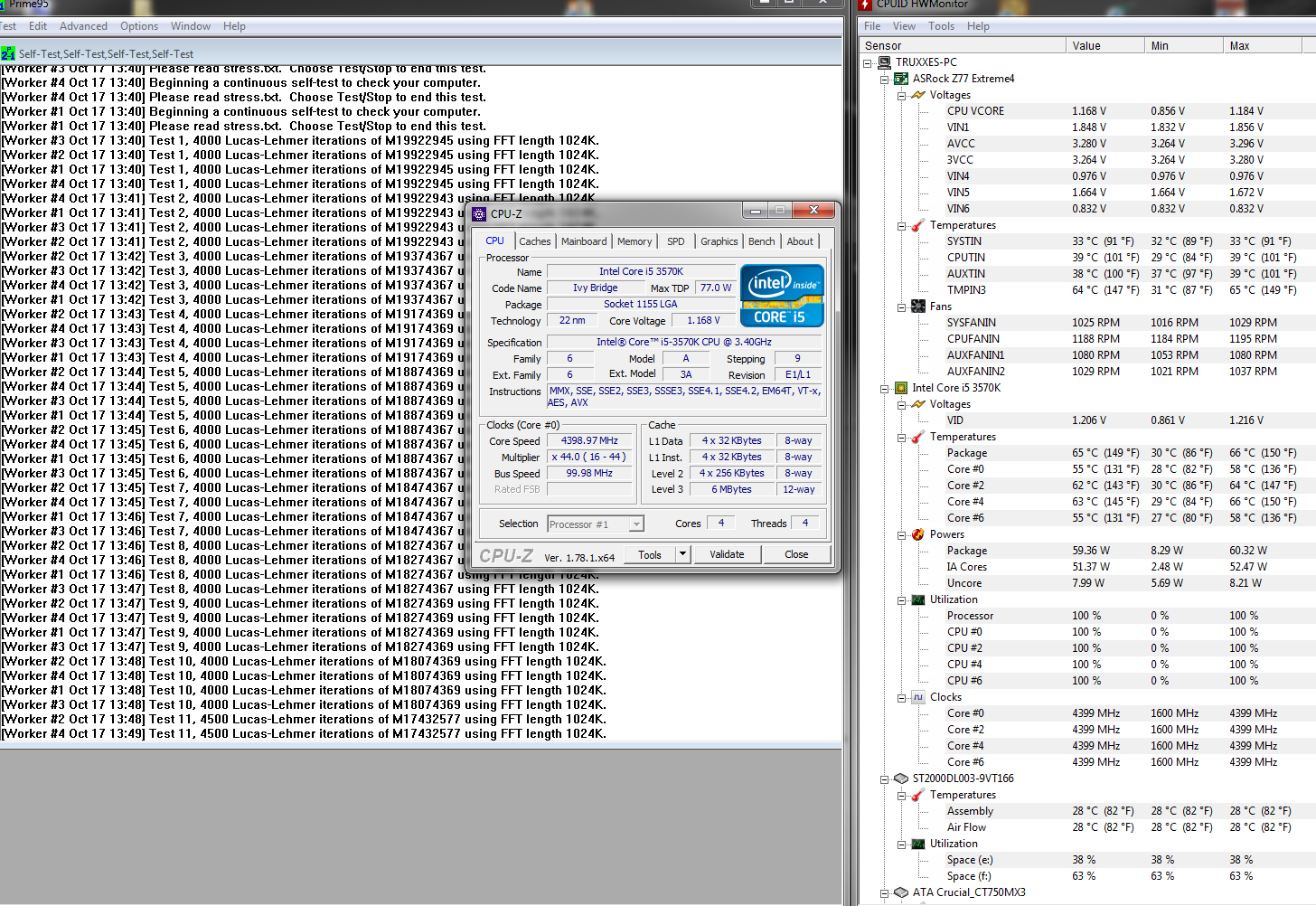Switch to the Graphics tab in CPU-Z

(719, 241)
